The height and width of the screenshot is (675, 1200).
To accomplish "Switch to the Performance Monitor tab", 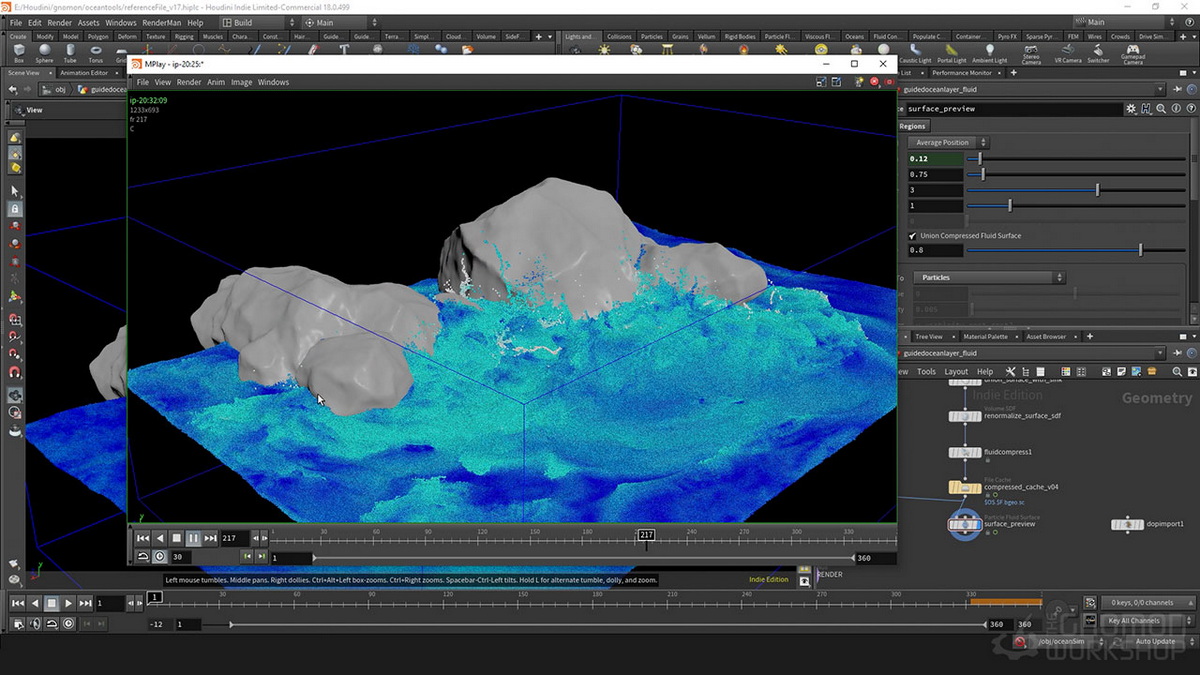I will (x=962, y=73).
